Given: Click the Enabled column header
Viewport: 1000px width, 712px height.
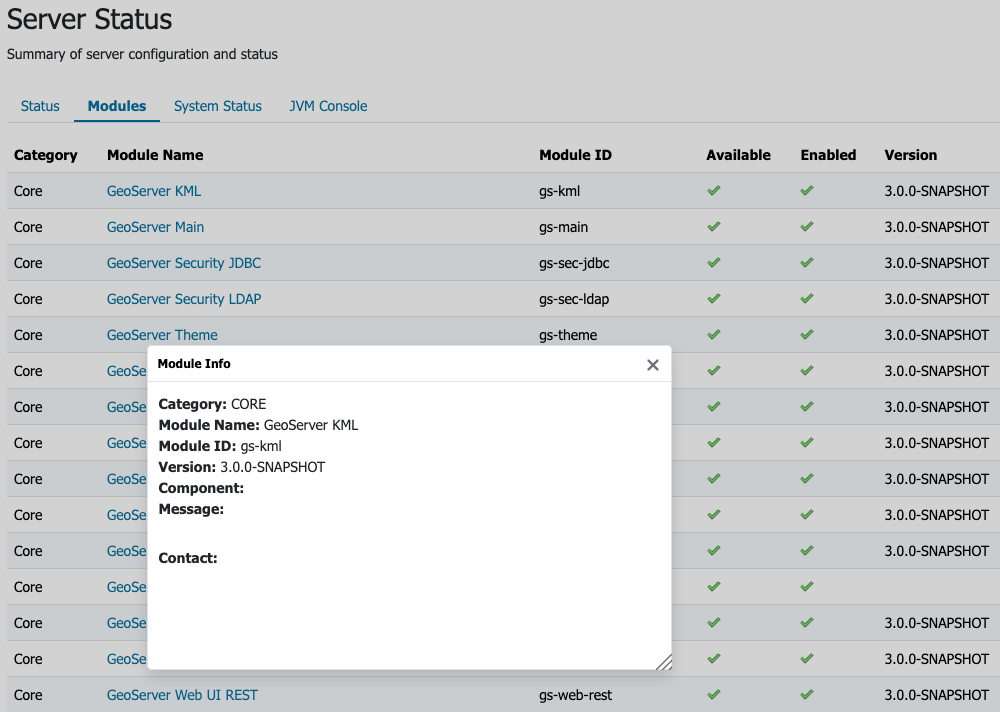Looking at the screenshot, I should (x=828, y=155).
